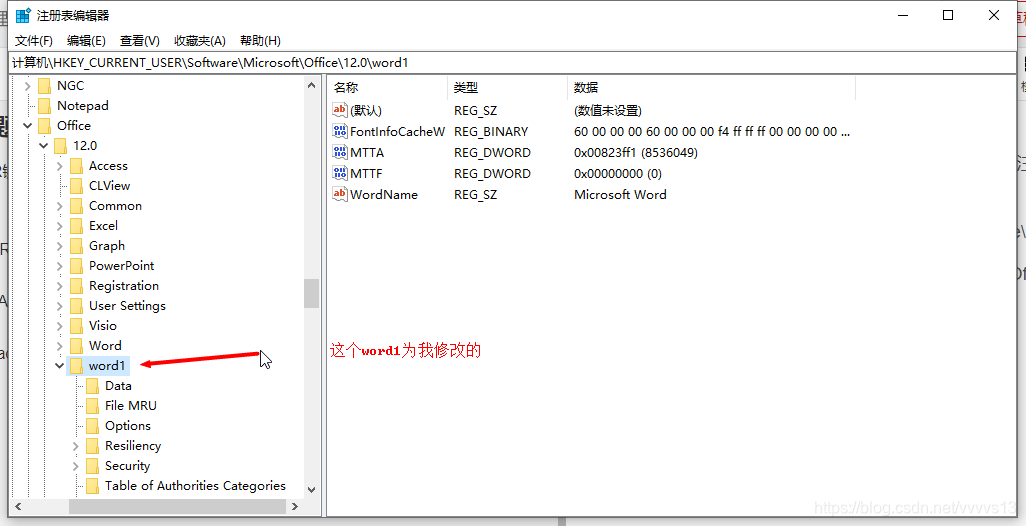
Task: Click the 类型 column header
Action: [507, 88]
